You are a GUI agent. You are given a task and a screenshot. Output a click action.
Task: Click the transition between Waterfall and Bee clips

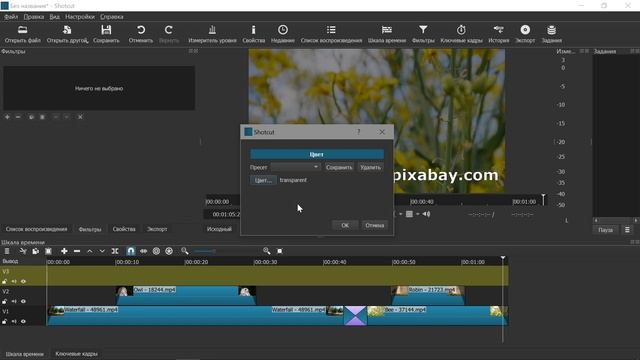(x=355, y=316)
